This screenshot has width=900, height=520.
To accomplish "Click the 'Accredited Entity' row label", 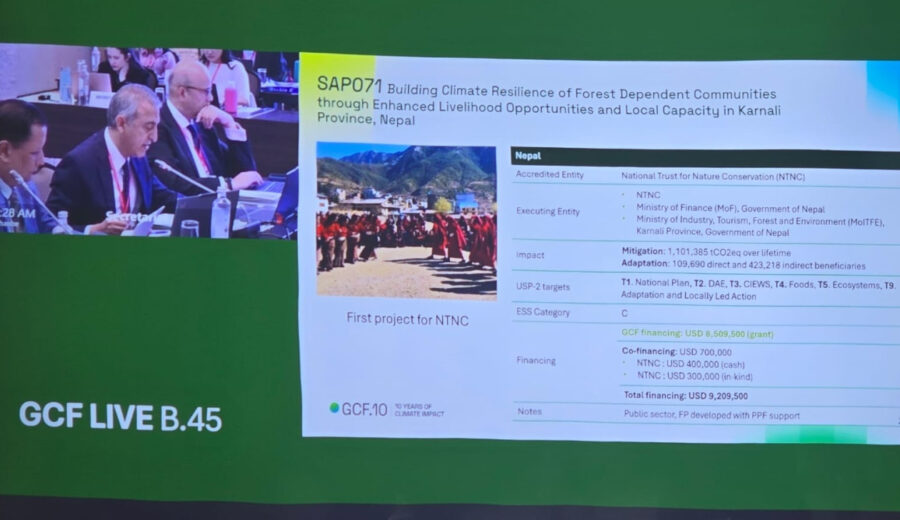I will click(x=550, y=174).
